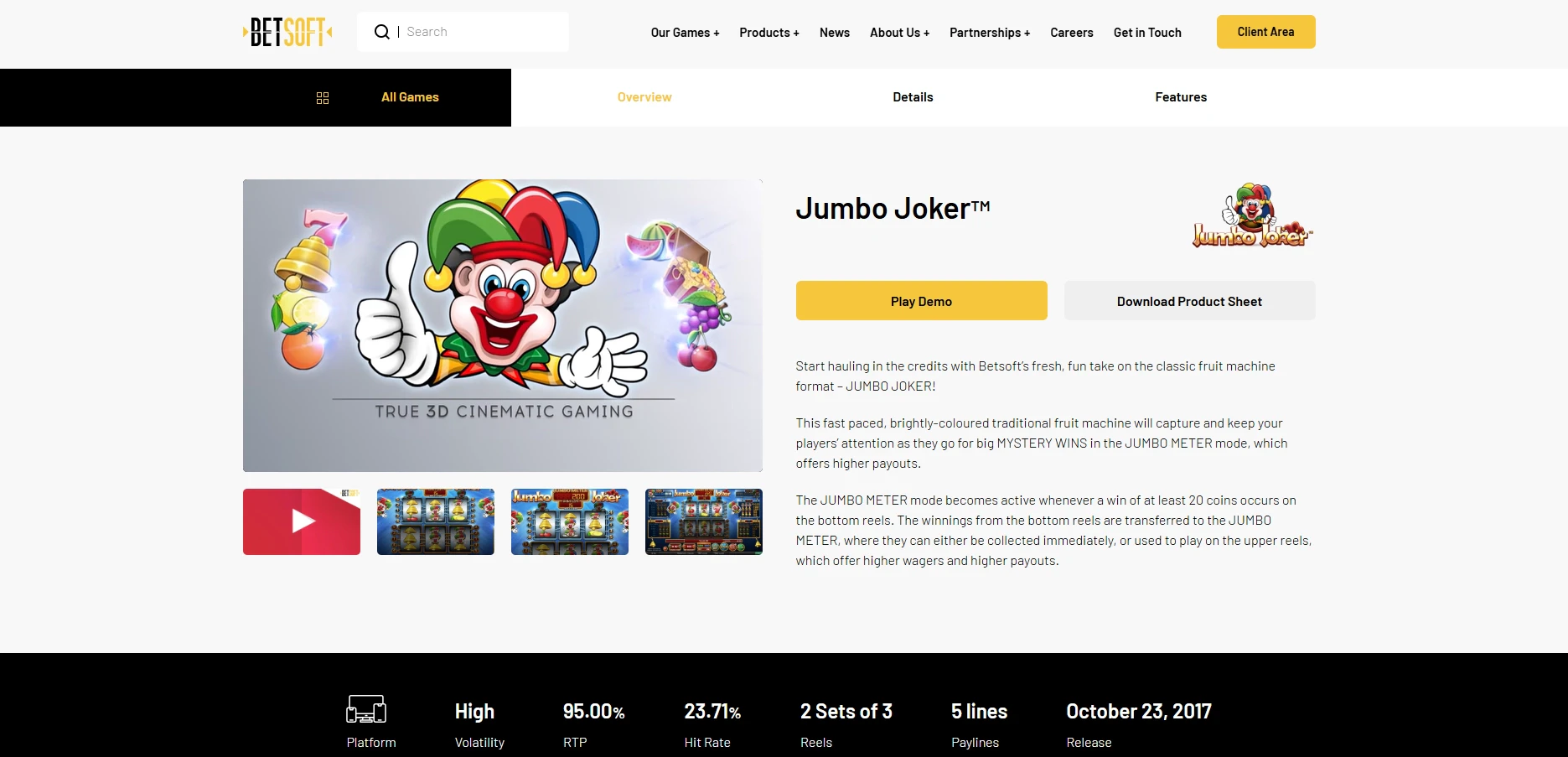Click the High volatility value
1568x757 pixels.
point(474,712)
